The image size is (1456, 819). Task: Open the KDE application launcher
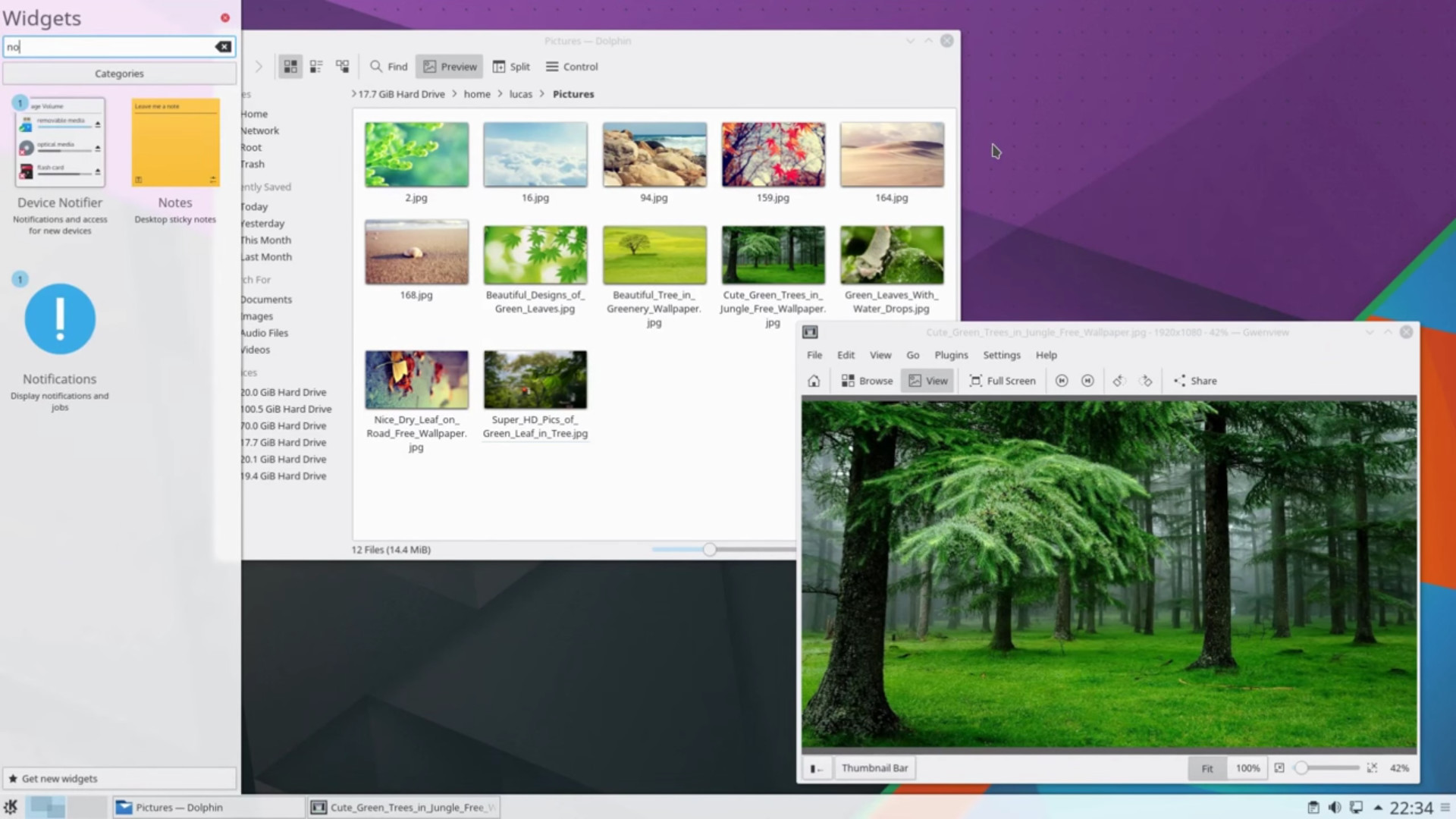[x=11, y=807]
